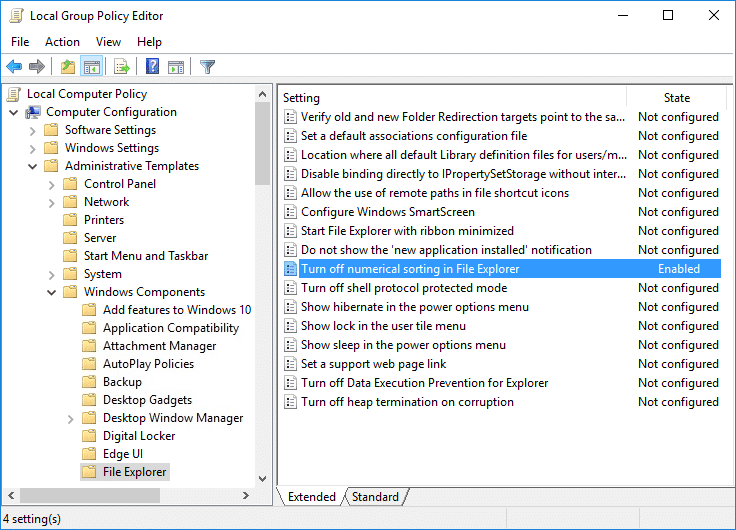Click the tree pane horizontal scrollbar thumb

click(x=90, y=495)
